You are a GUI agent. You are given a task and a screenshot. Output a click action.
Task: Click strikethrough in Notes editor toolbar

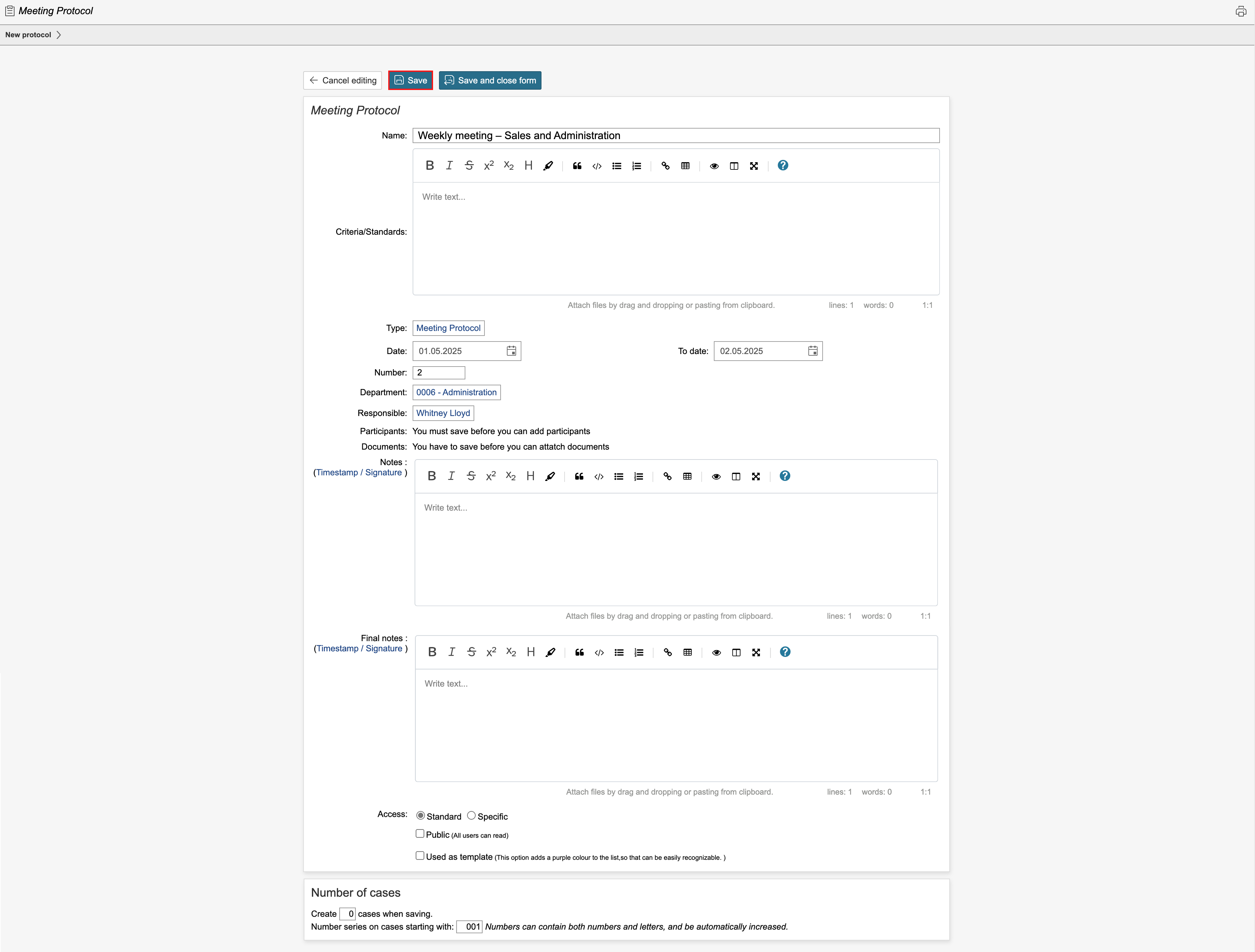471,477
